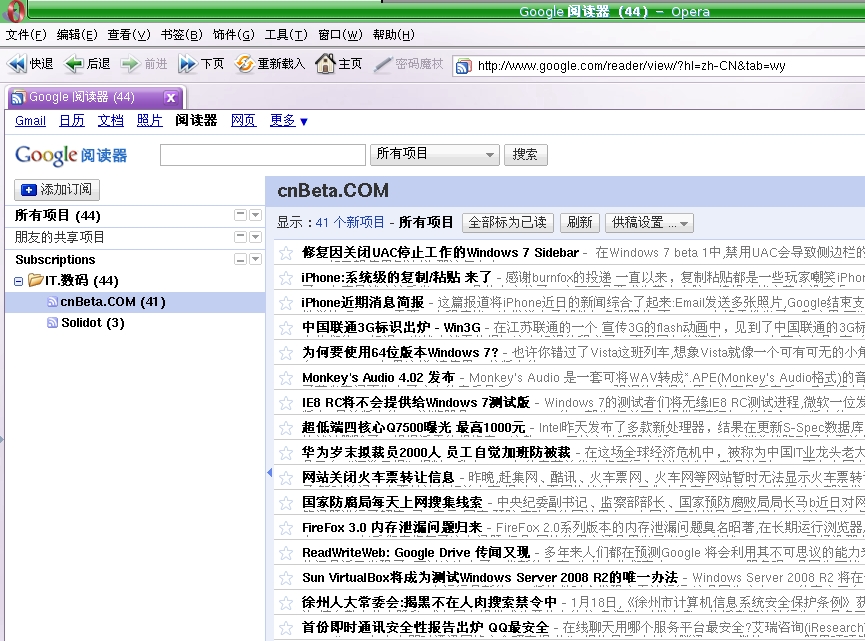Open the 窗口(W) menu
This screenshot has height=641, width=865.
(x=340, y=35)
